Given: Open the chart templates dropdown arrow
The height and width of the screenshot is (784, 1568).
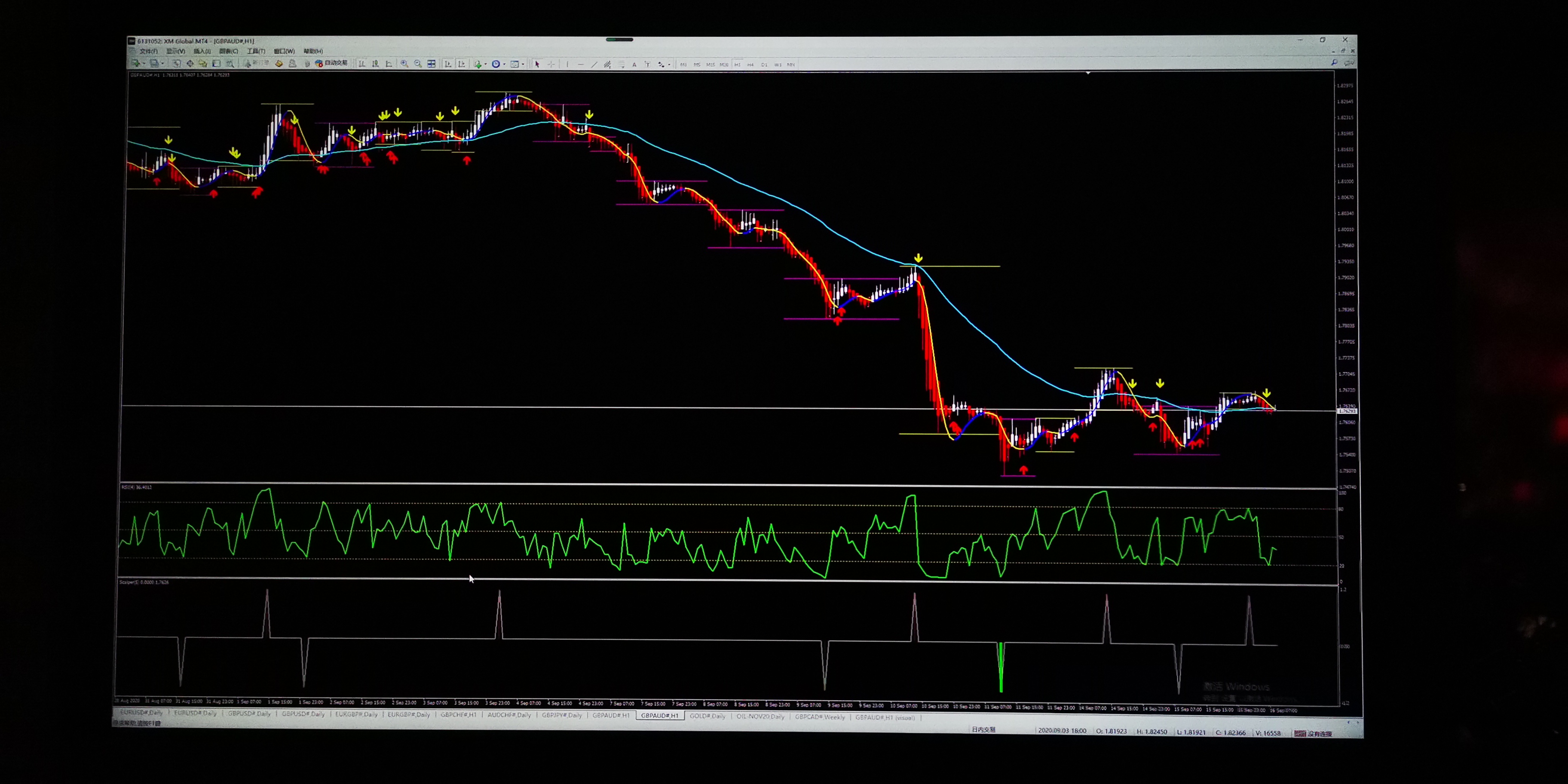Looking at the screenshot, I should [523, 64].
